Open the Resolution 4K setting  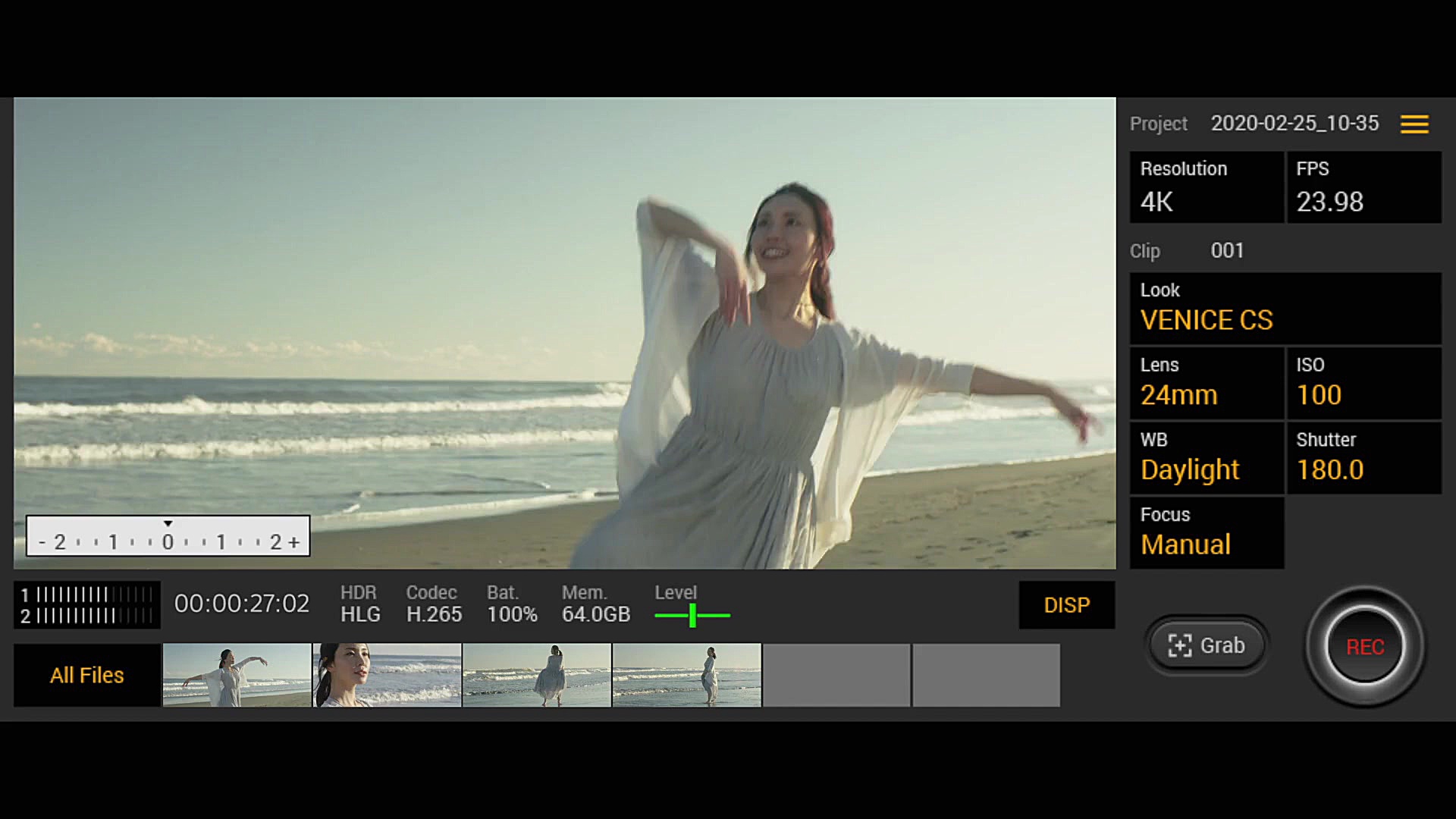[1206, 187]
